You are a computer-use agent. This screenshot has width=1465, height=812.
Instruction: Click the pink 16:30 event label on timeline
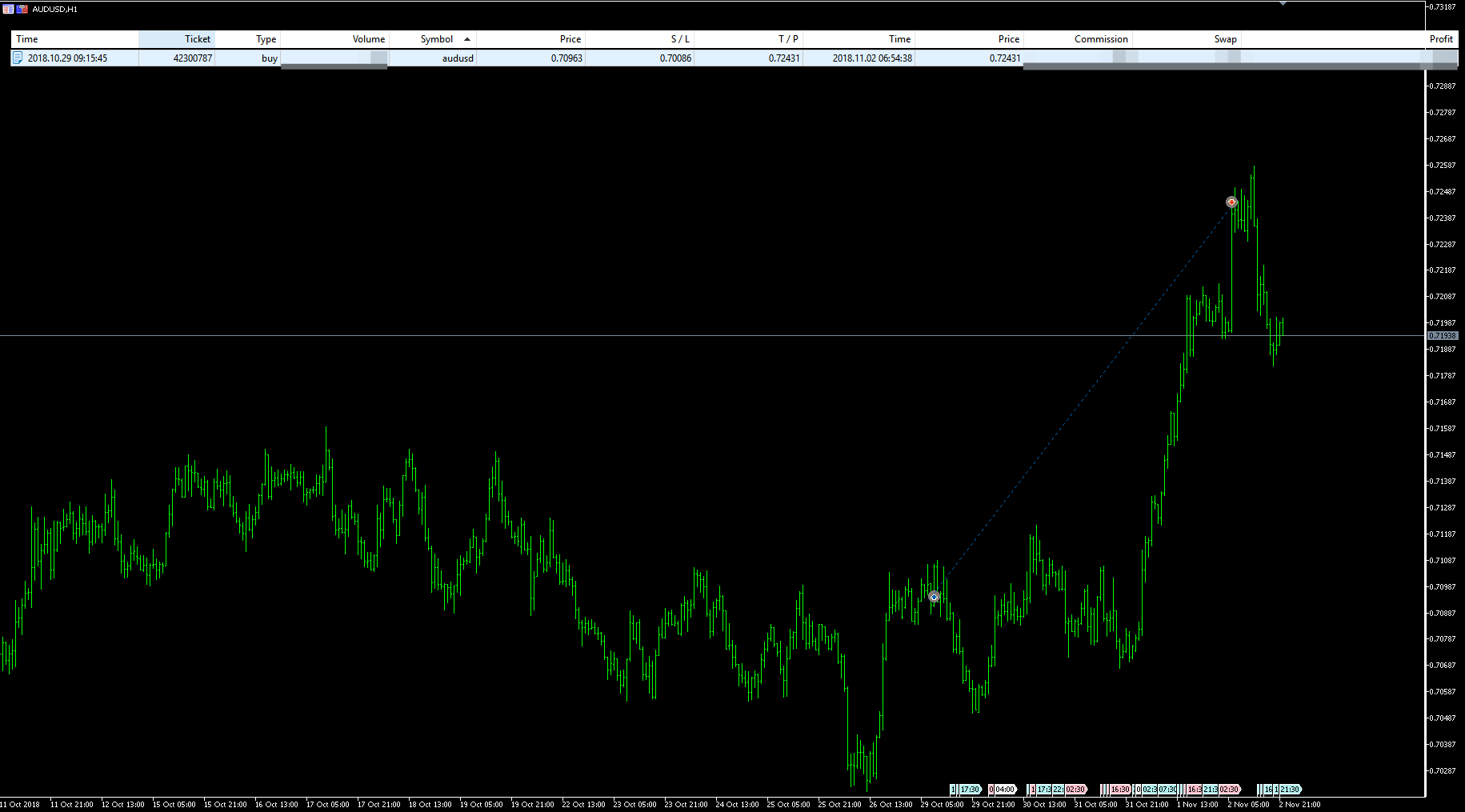click(x=1119, y=790)
